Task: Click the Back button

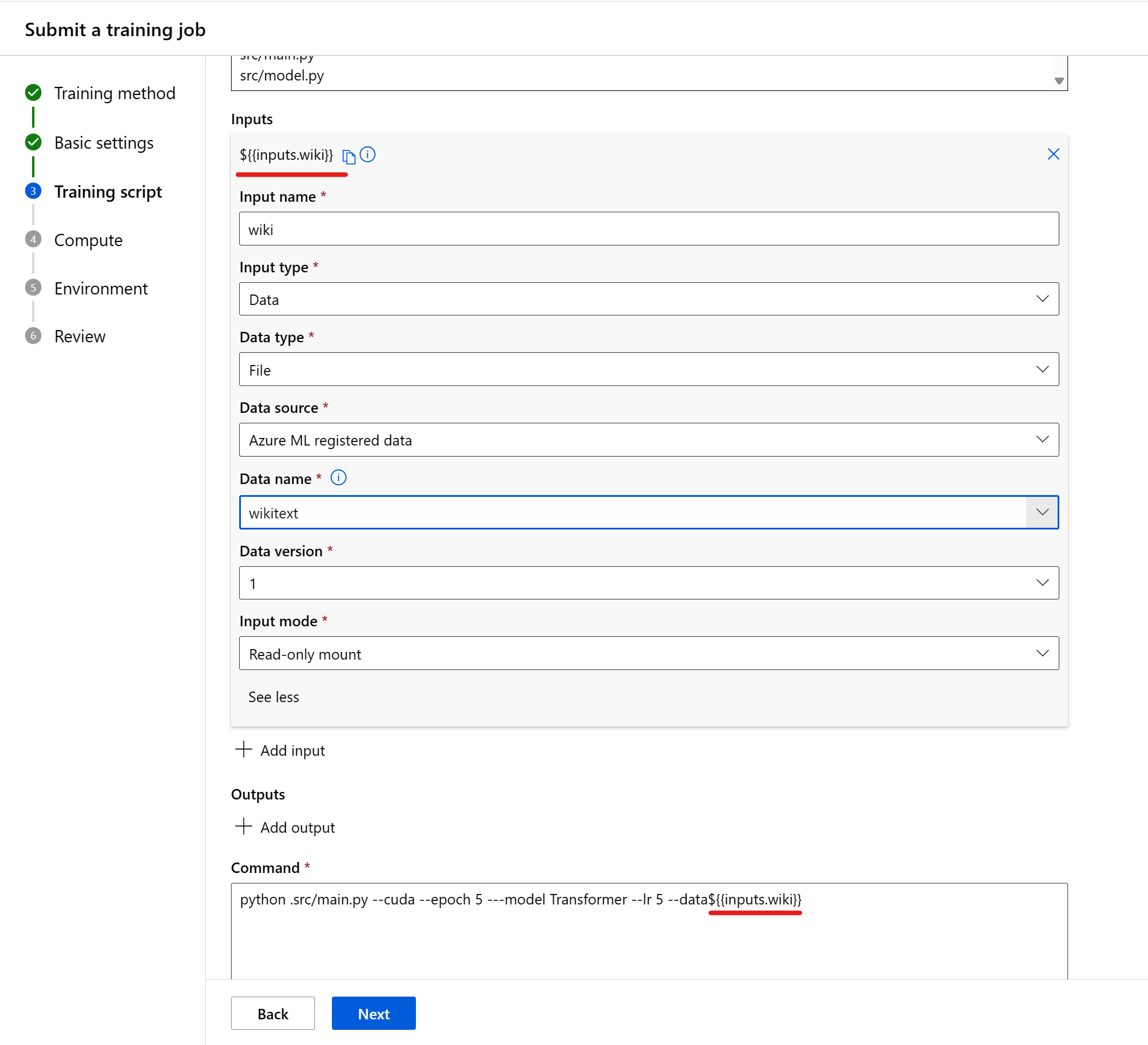Action: click(x=272, y=1014)
